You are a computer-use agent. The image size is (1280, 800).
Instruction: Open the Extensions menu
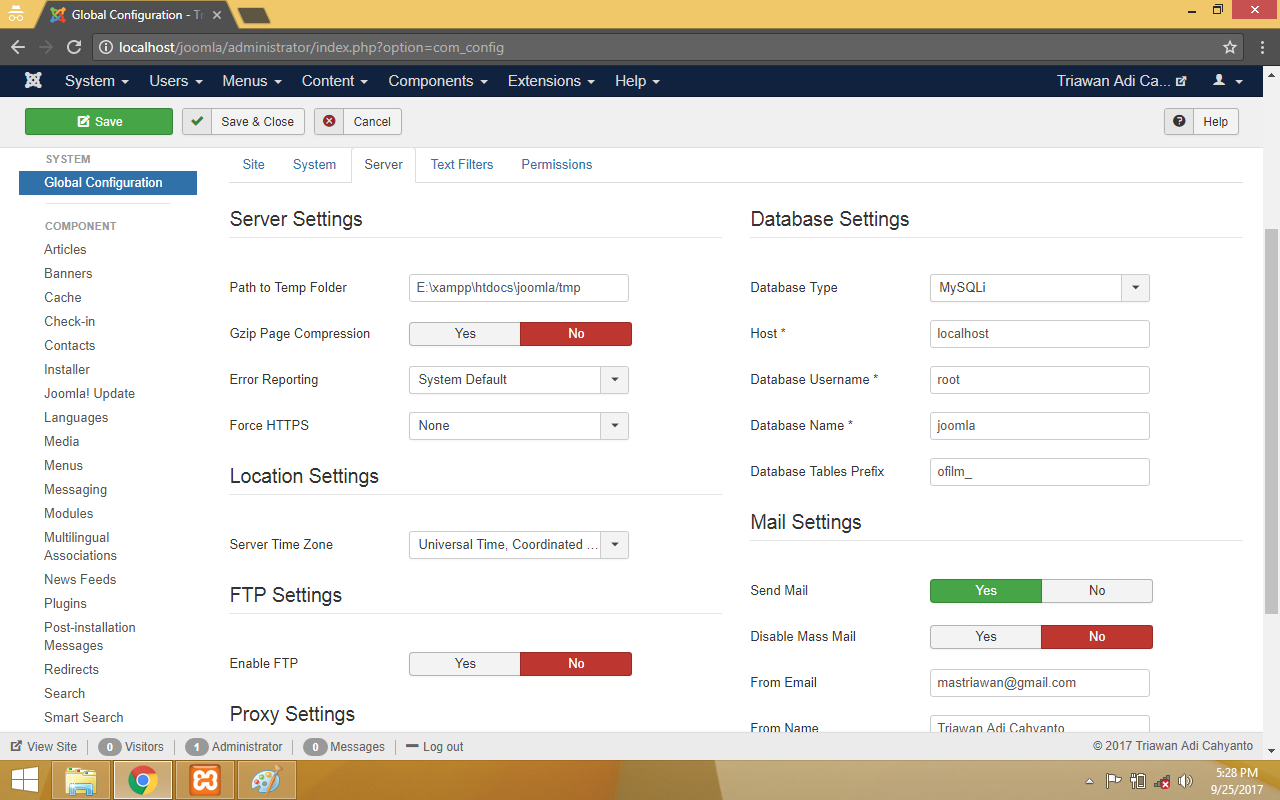(550, 81)
